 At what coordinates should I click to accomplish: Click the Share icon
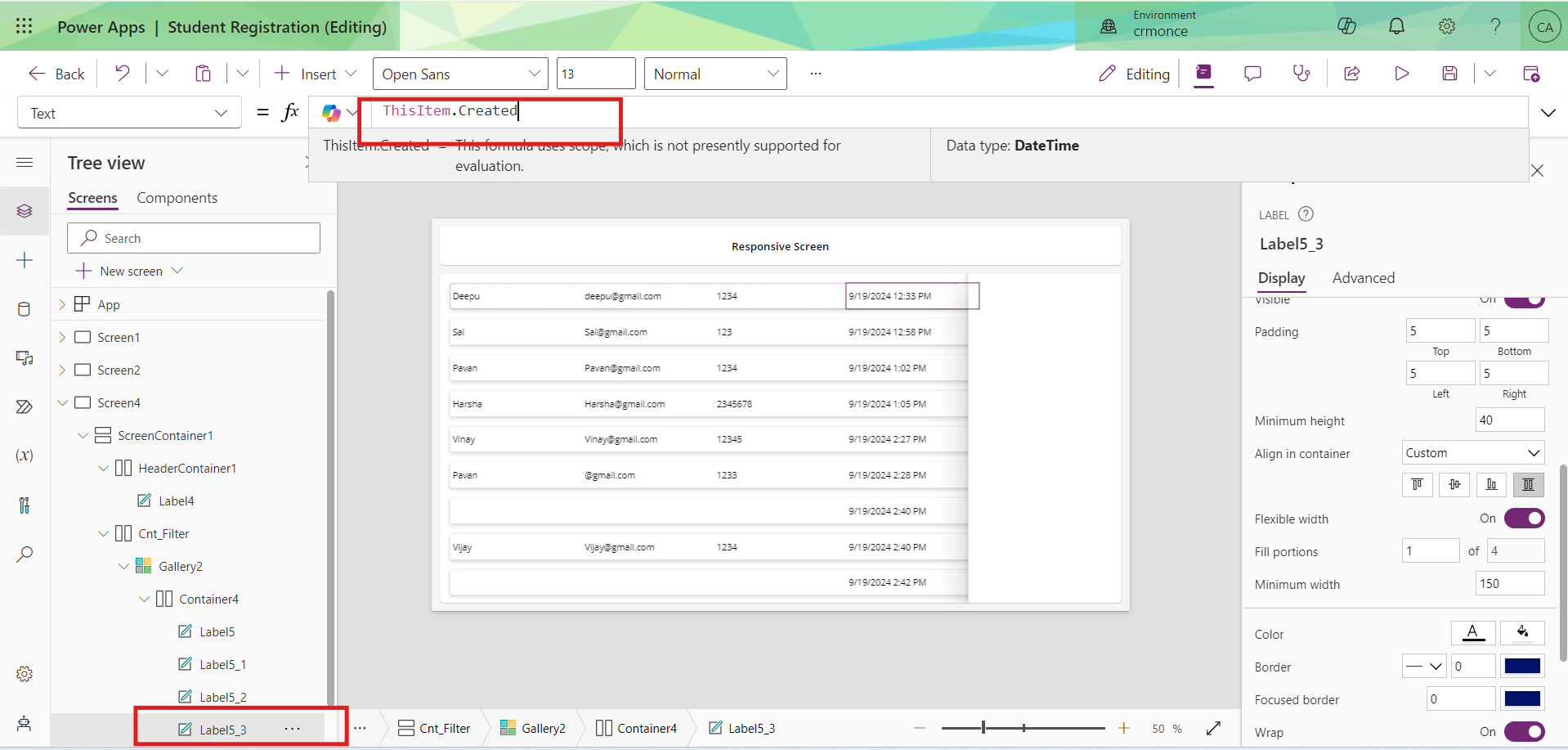[x=1352, y=74]
